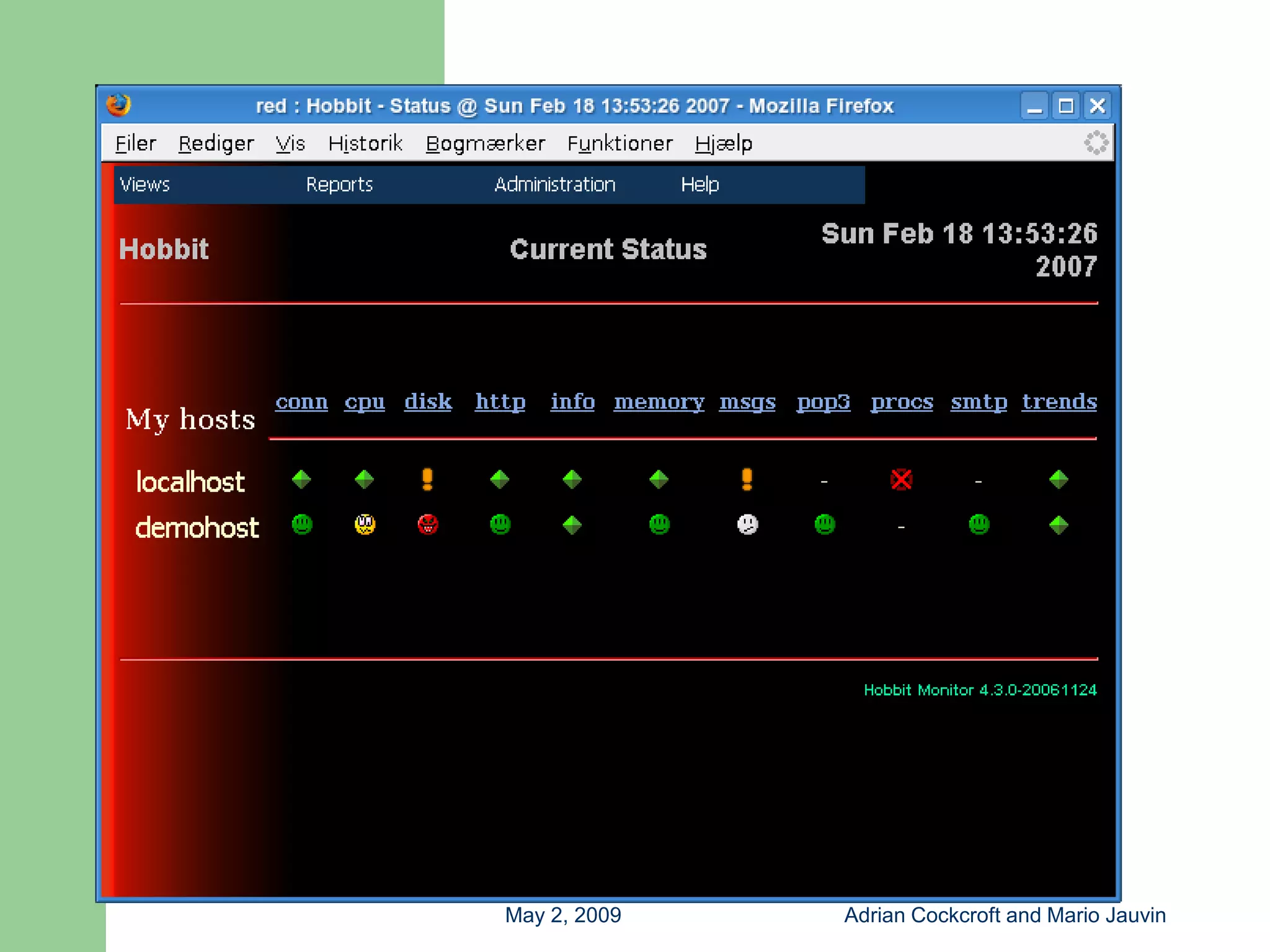The width and height of the screenshot is (1270, 952).
Task: Click the memory column header link
Action: pos(659,402)
